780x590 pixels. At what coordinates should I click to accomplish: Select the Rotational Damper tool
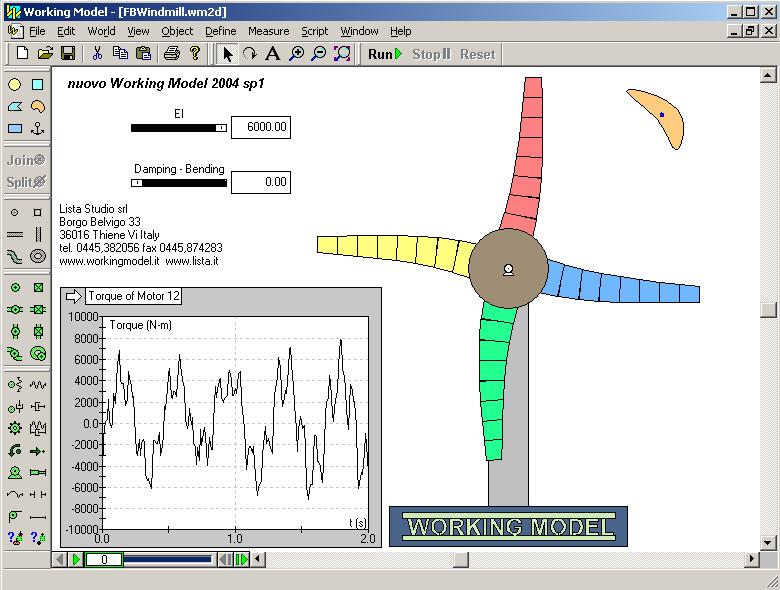point(15,406)
